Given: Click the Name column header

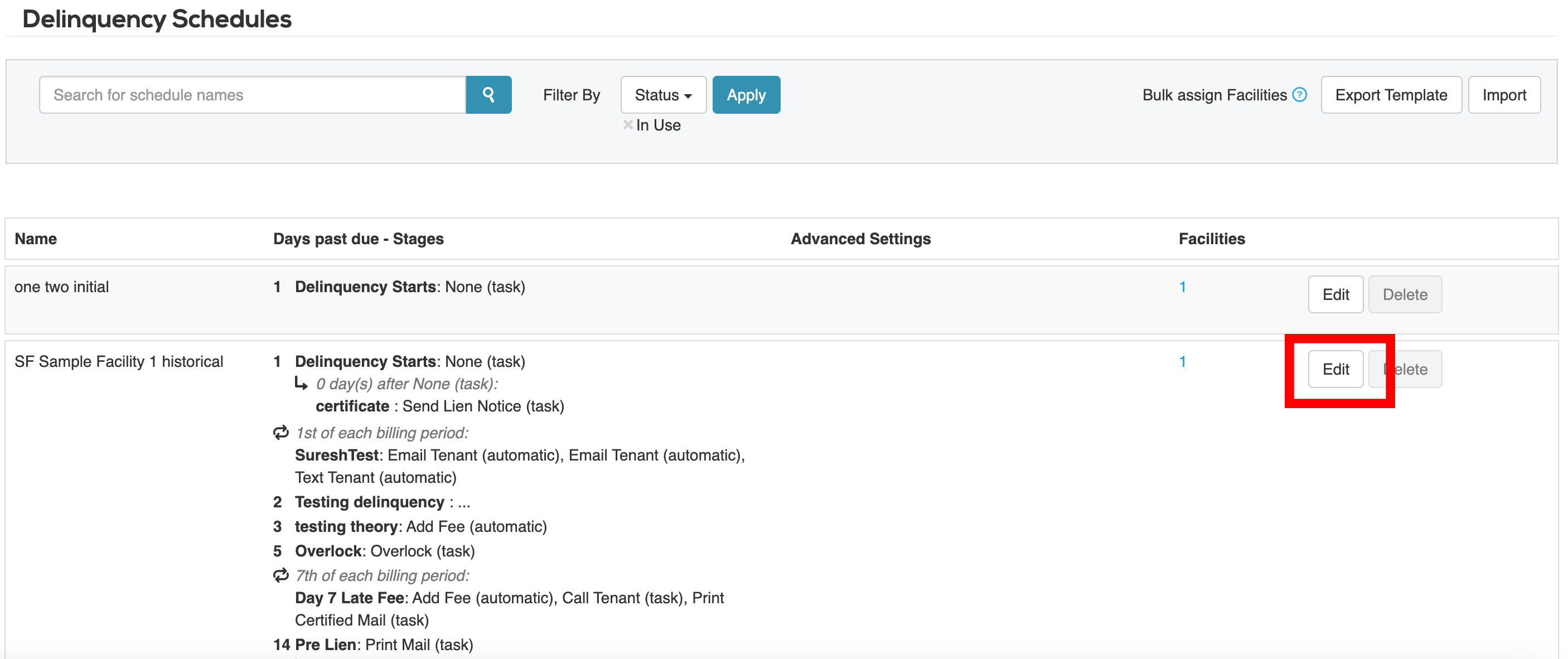Looking at the screenshot, I should point(35,239).
